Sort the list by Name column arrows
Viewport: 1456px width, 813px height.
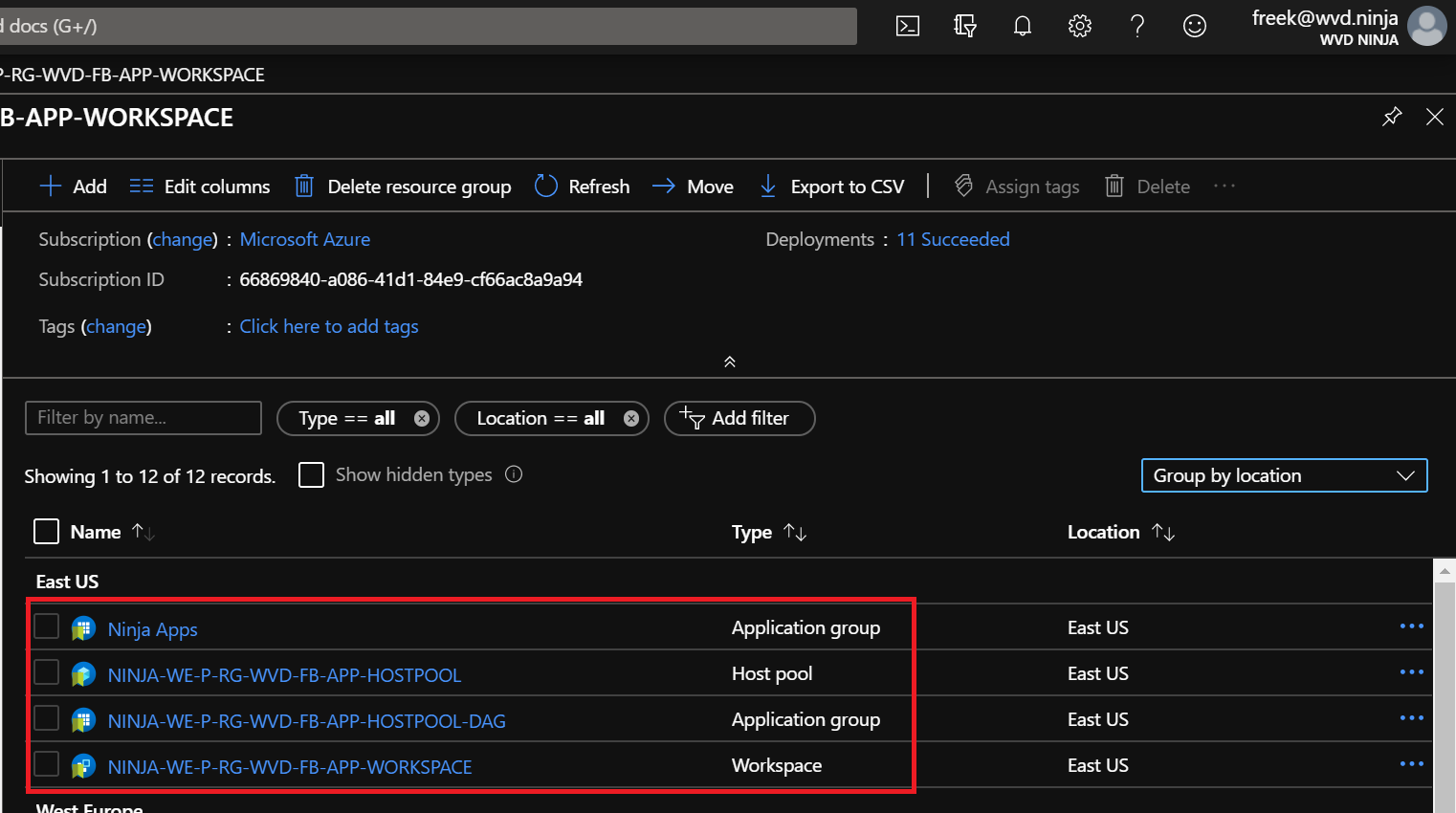coord(143,532)
